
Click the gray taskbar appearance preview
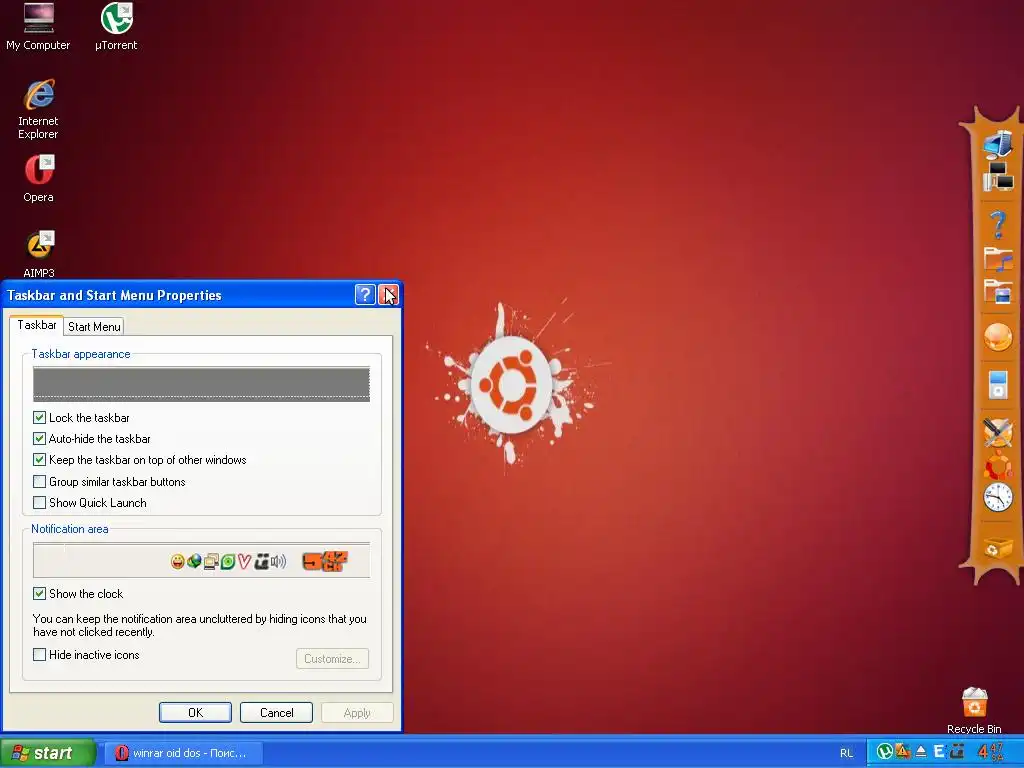coord(201,384)
